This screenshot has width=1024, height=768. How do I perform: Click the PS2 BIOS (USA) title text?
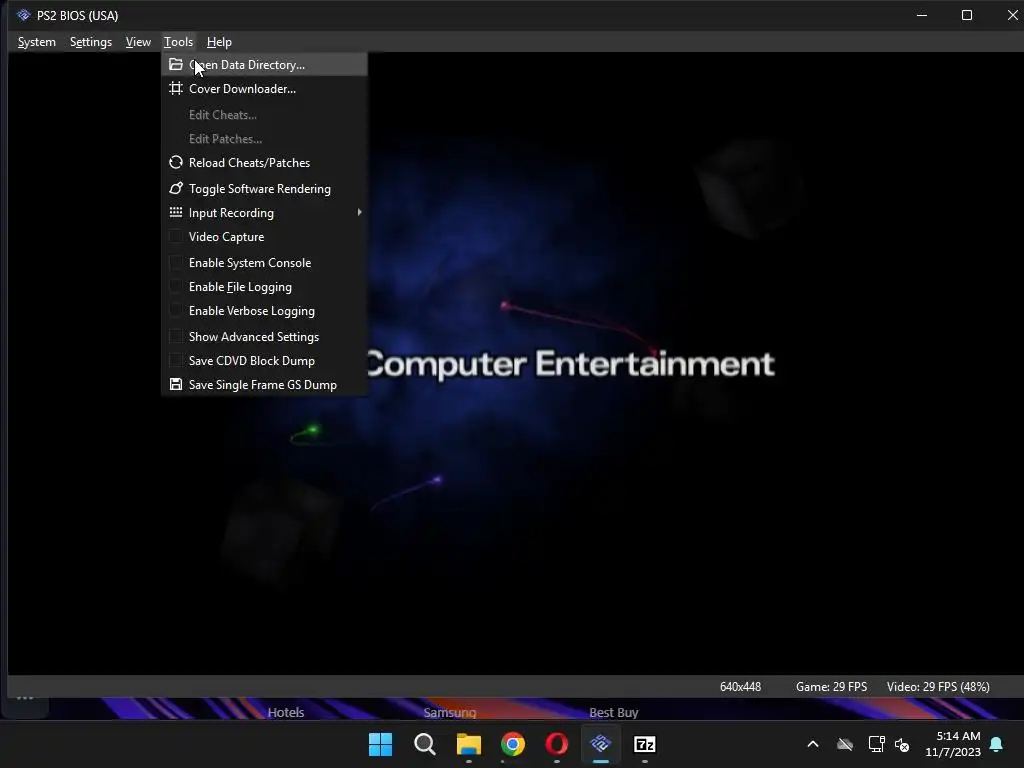click(77, 15)
